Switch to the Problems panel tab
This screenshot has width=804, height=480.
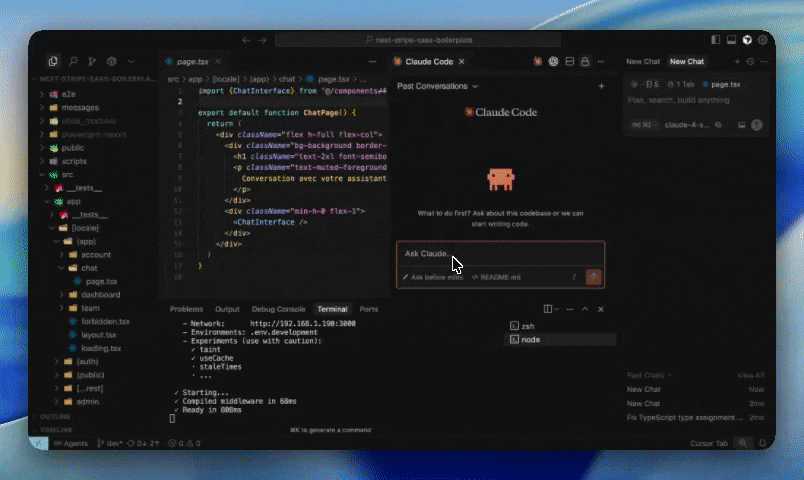point(186,309)
